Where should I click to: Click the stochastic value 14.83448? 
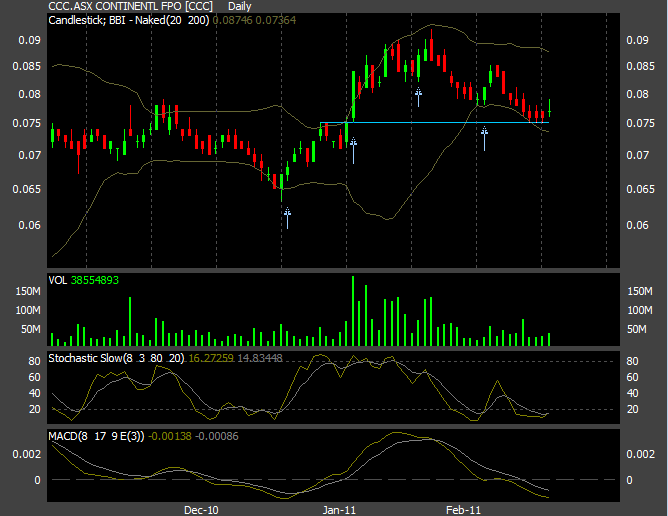260,358
